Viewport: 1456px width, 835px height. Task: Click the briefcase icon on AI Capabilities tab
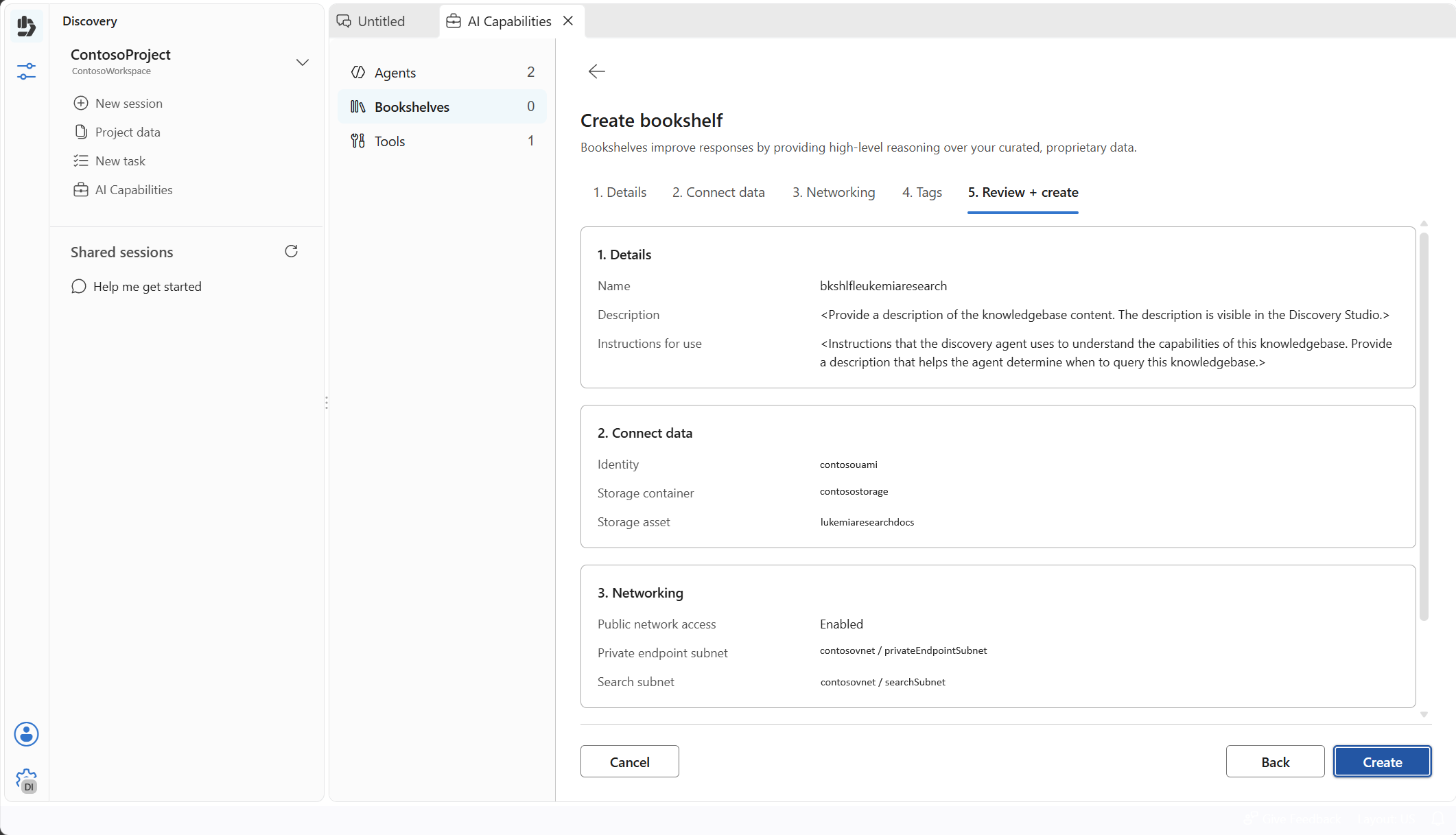pos(453,21)
